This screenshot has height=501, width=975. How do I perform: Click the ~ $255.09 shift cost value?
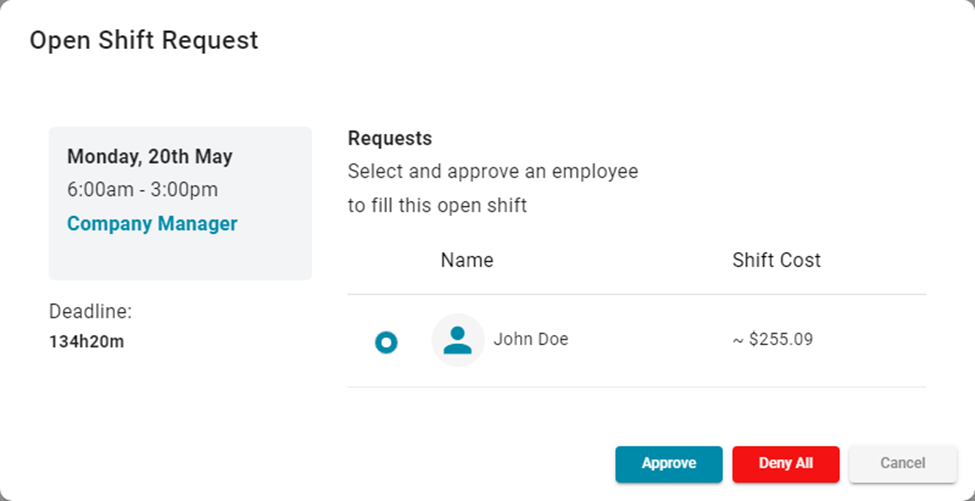[772, 340]
